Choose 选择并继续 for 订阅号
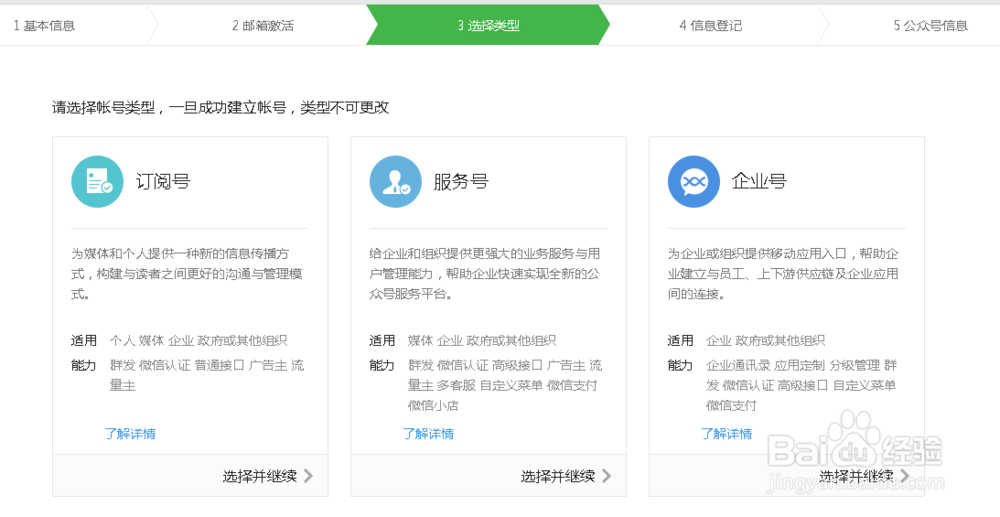This screenshot has height=517, width=1000. click(x=260, y=476)
